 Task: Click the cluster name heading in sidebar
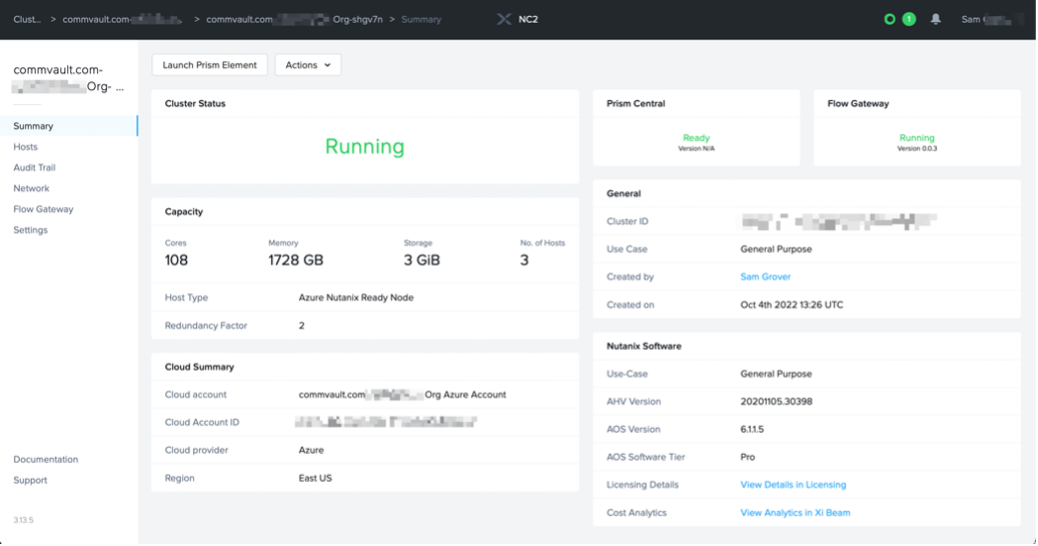click(x=68, y=78)
